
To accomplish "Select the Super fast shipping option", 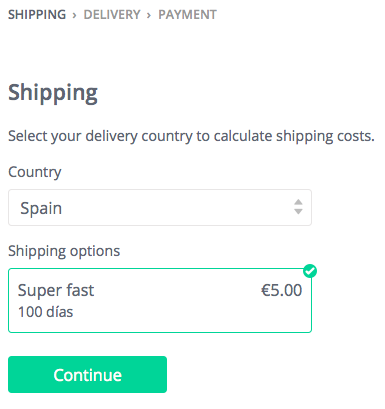I will (160, 300).
